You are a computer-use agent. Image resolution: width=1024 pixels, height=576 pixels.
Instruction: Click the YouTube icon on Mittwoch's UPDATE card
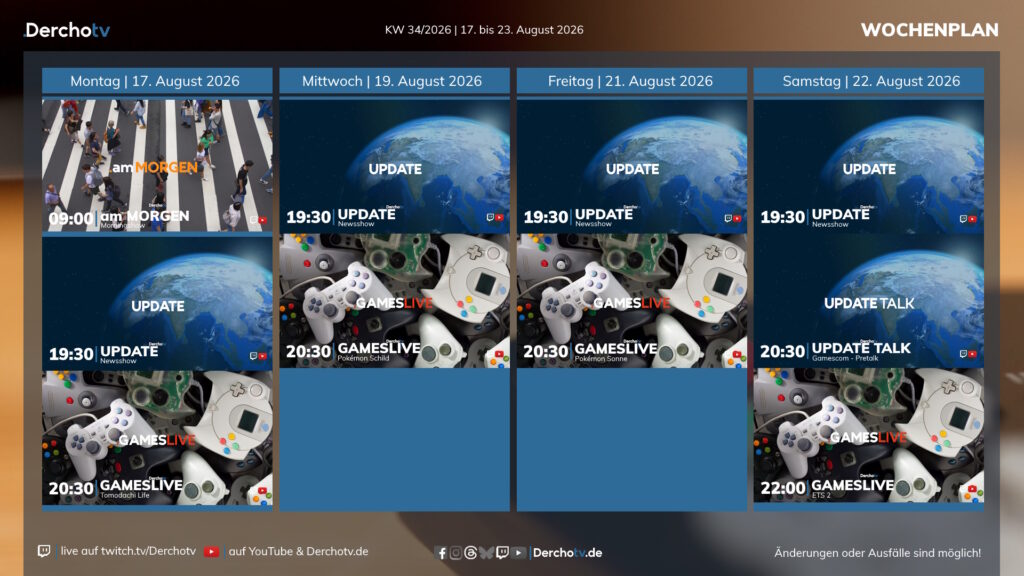(500, 217)
